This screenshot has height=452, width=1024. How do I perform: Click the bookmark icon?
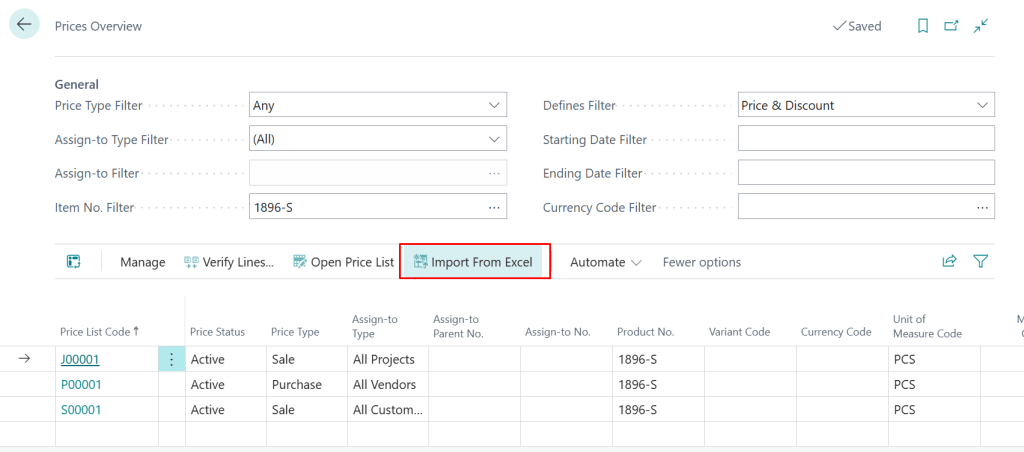(923, 26)
